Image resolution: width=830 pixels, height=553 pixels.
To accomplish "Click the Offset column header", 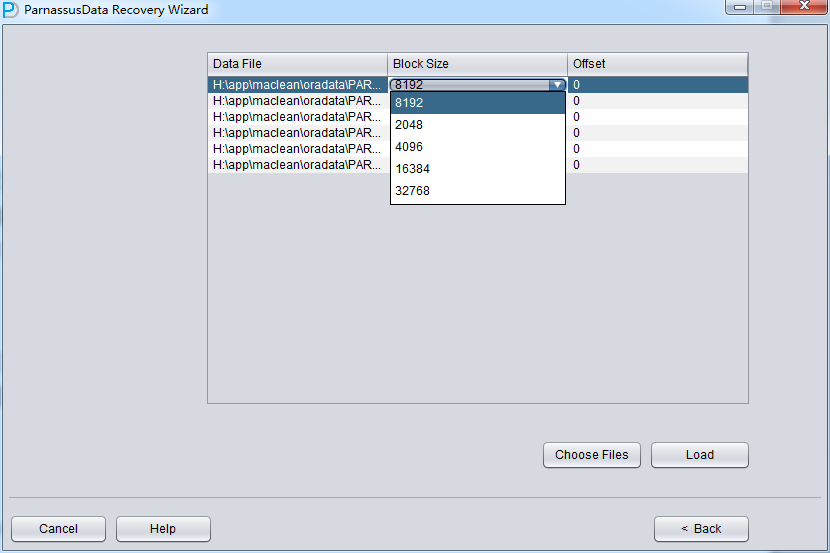I will [x=657, y=64].
